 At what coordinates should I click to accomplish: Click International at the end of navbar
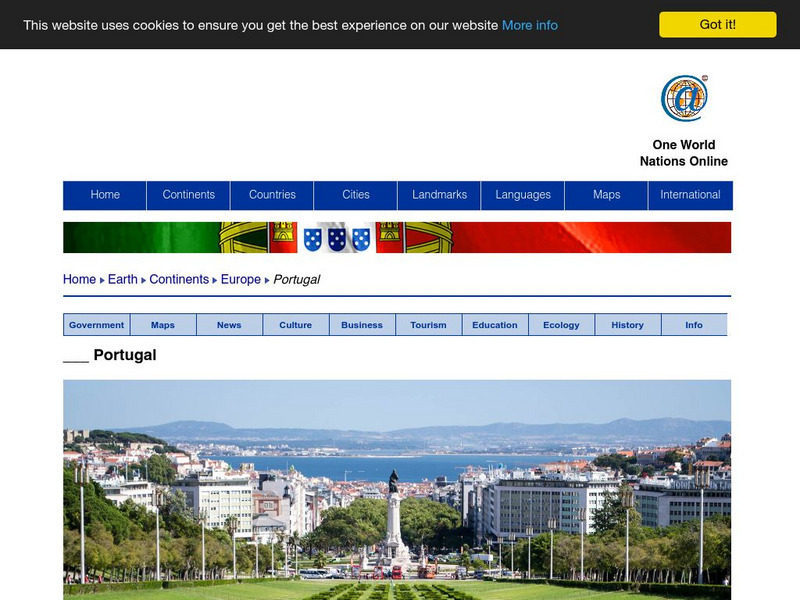click(689, 195)
